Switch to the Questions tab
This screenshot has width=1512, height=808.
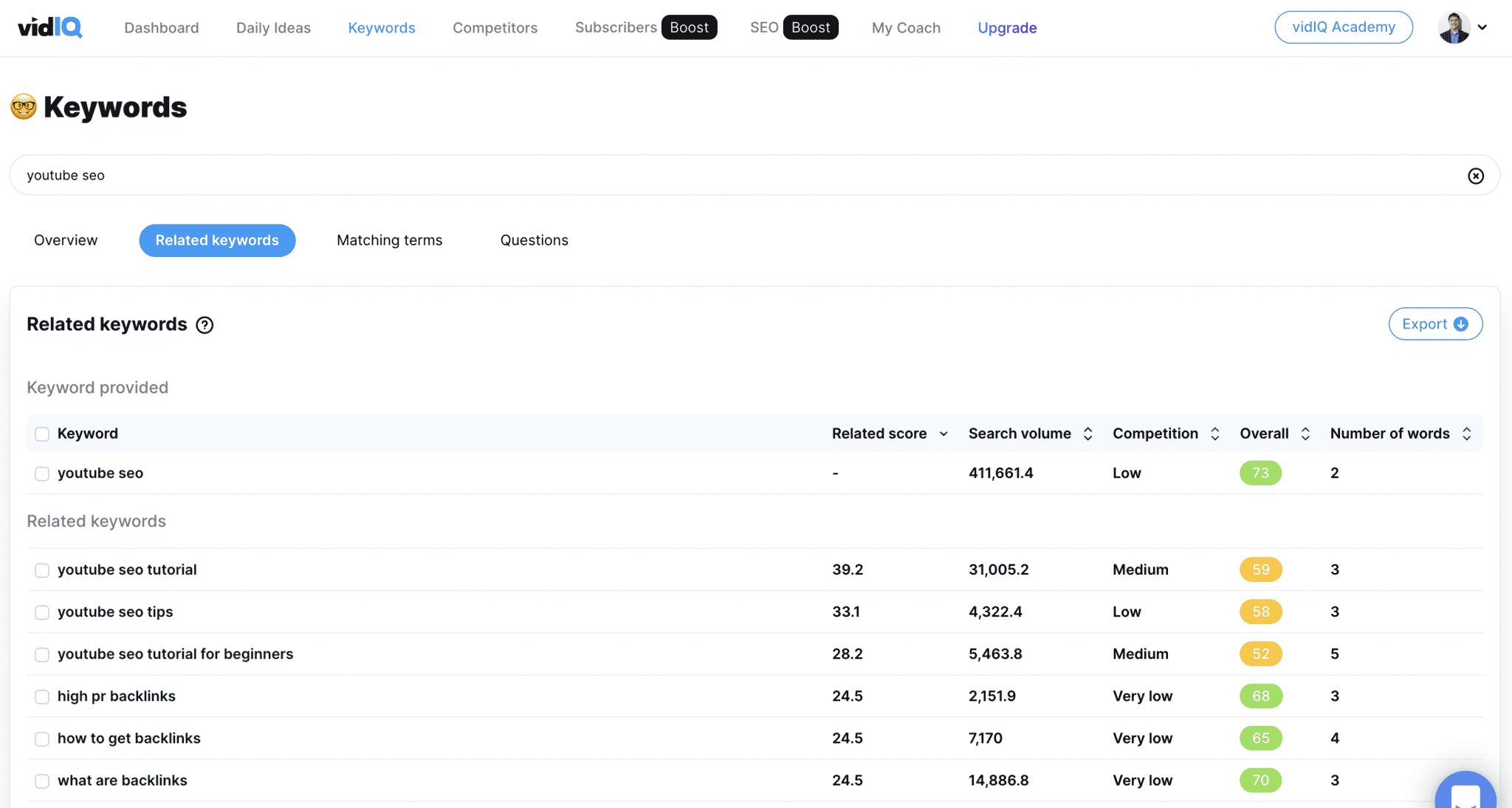(535, 240)
